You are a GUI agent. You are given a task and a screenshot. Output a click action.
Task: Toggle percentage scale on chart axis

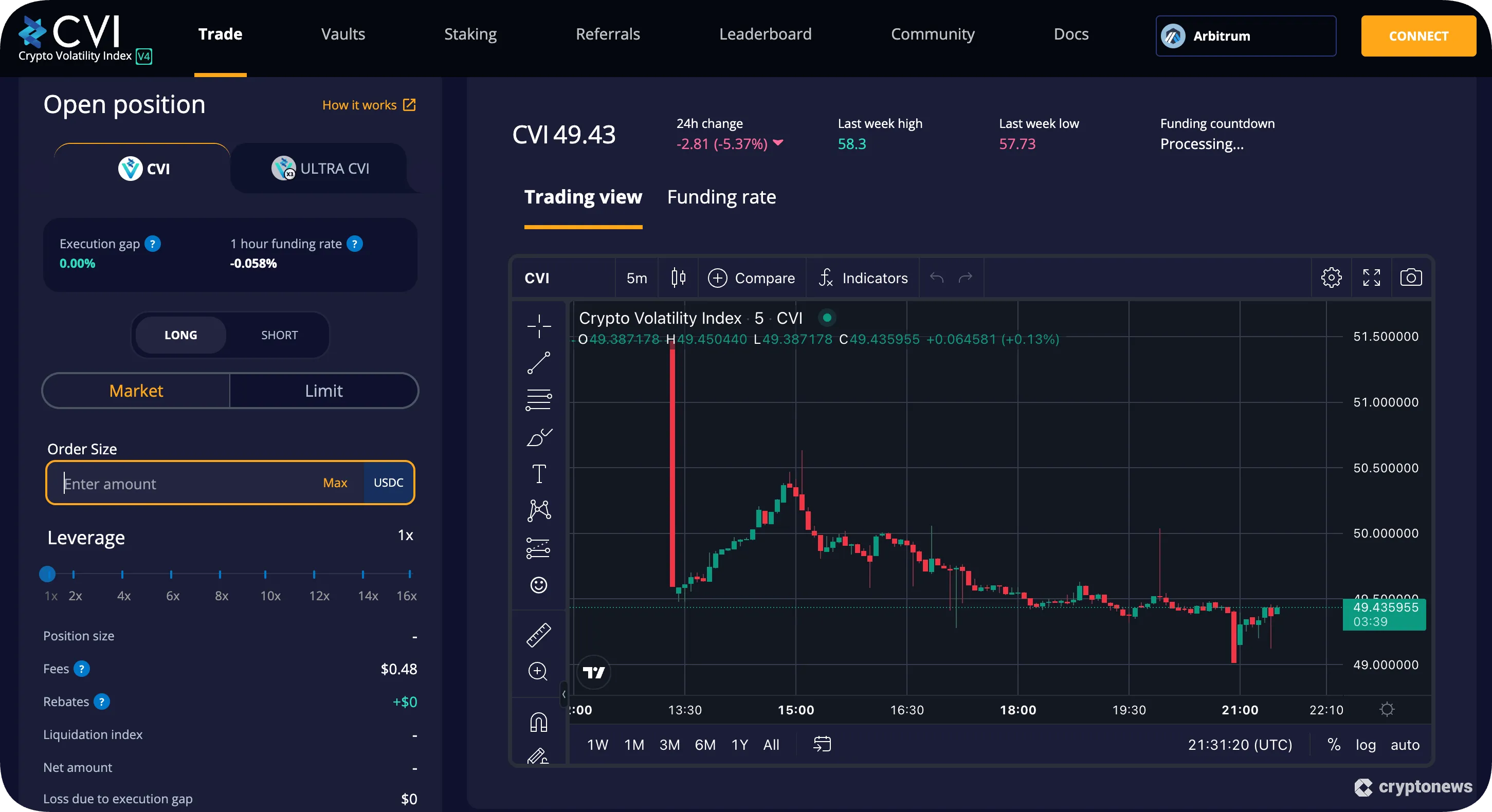click(x=1335, y=745)
